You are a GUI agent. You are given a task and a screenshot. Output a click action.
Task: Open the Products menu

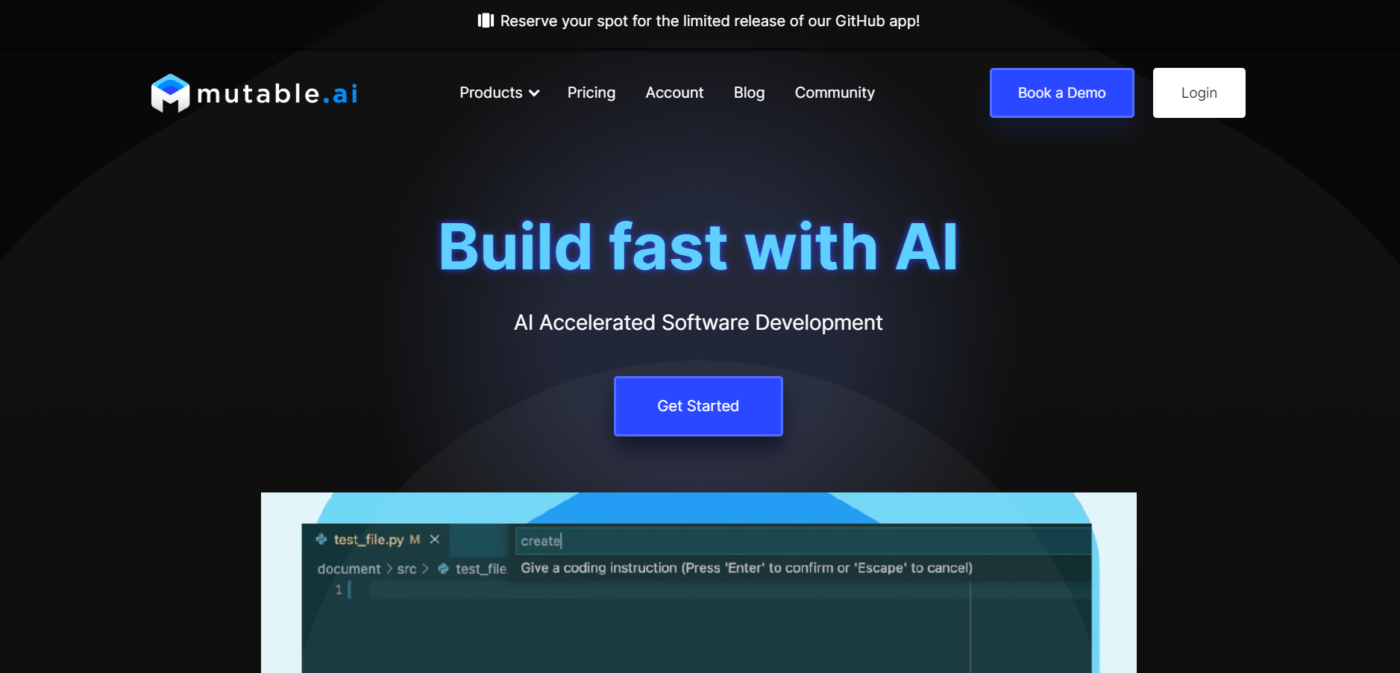(491, 93)
